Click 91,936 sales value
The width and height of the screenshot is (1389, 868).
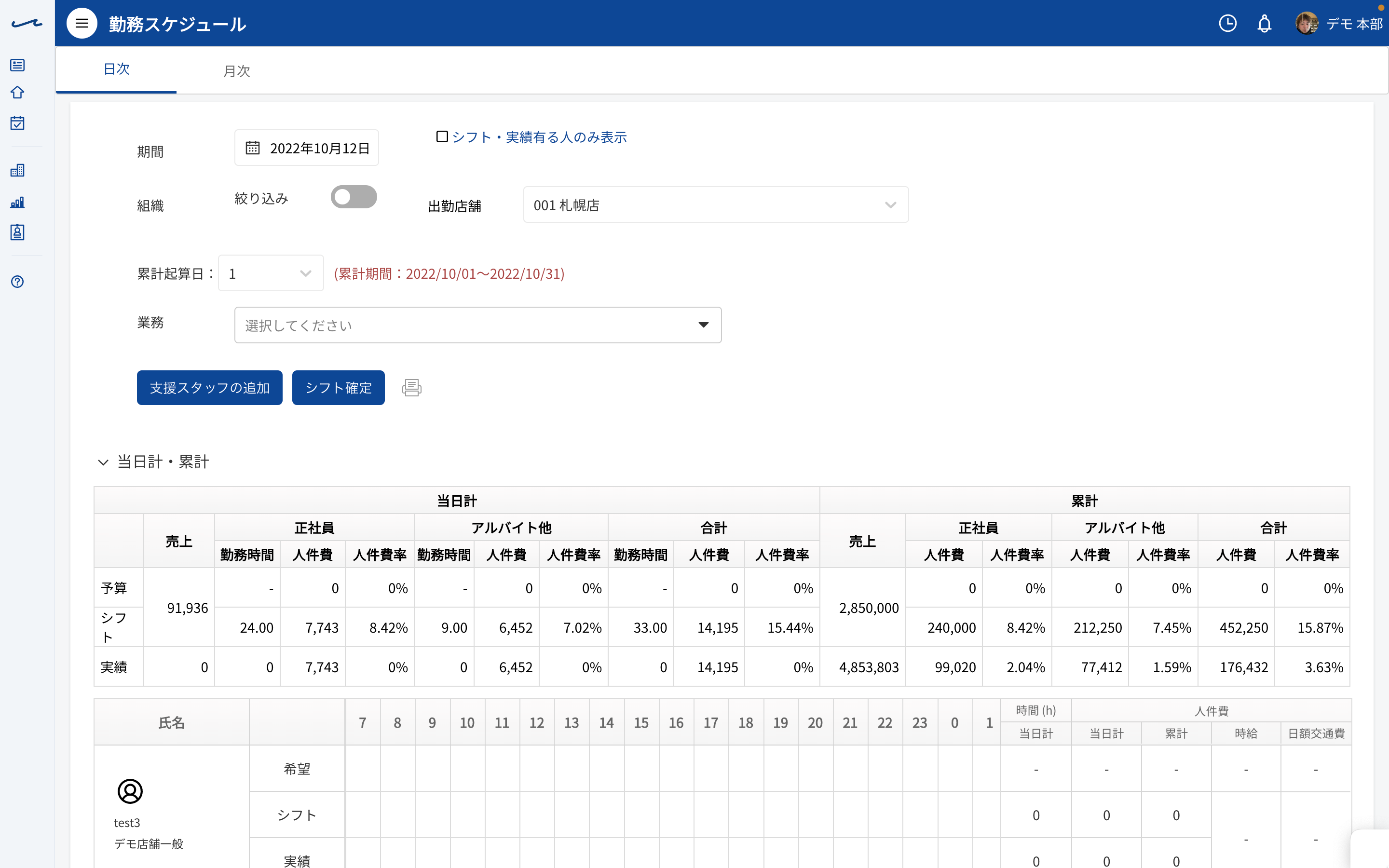(x=187, y=608)
